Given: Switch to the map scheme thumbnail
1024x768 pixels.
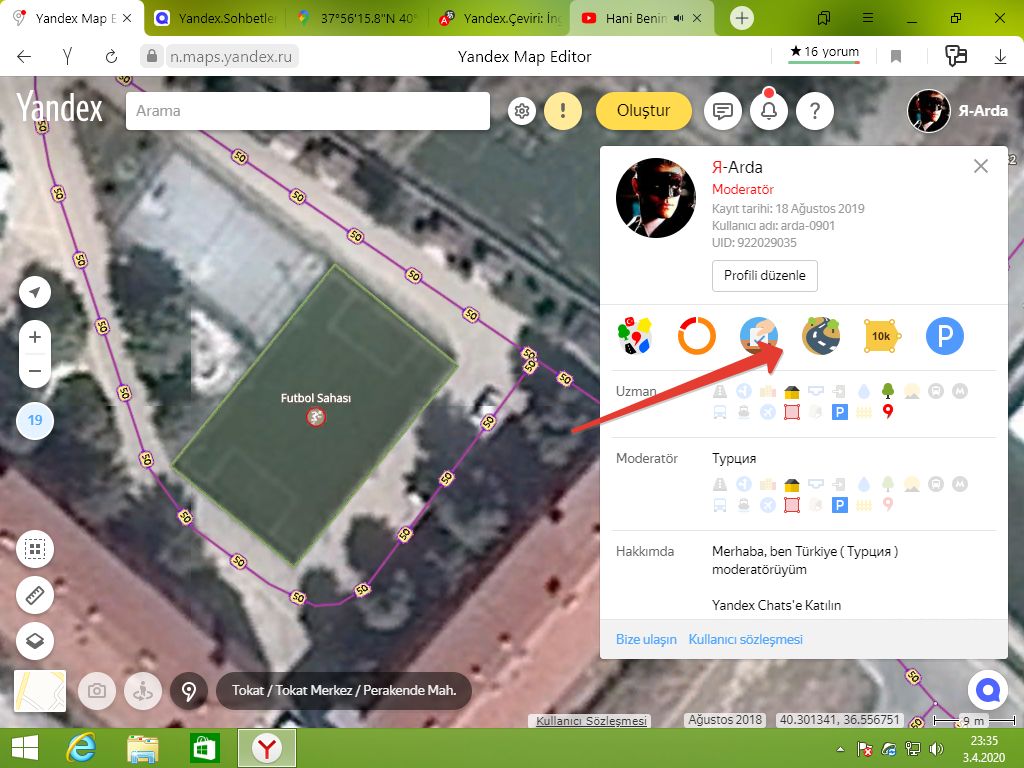Looking at the screenshot, I should coord(40,690).
